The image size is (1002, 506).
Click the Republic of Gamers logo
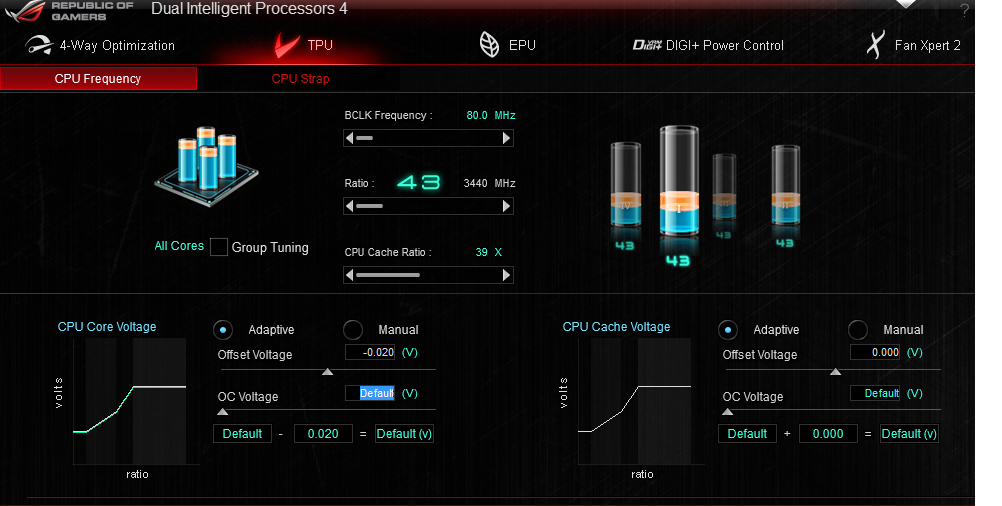(x=70, y=10)
